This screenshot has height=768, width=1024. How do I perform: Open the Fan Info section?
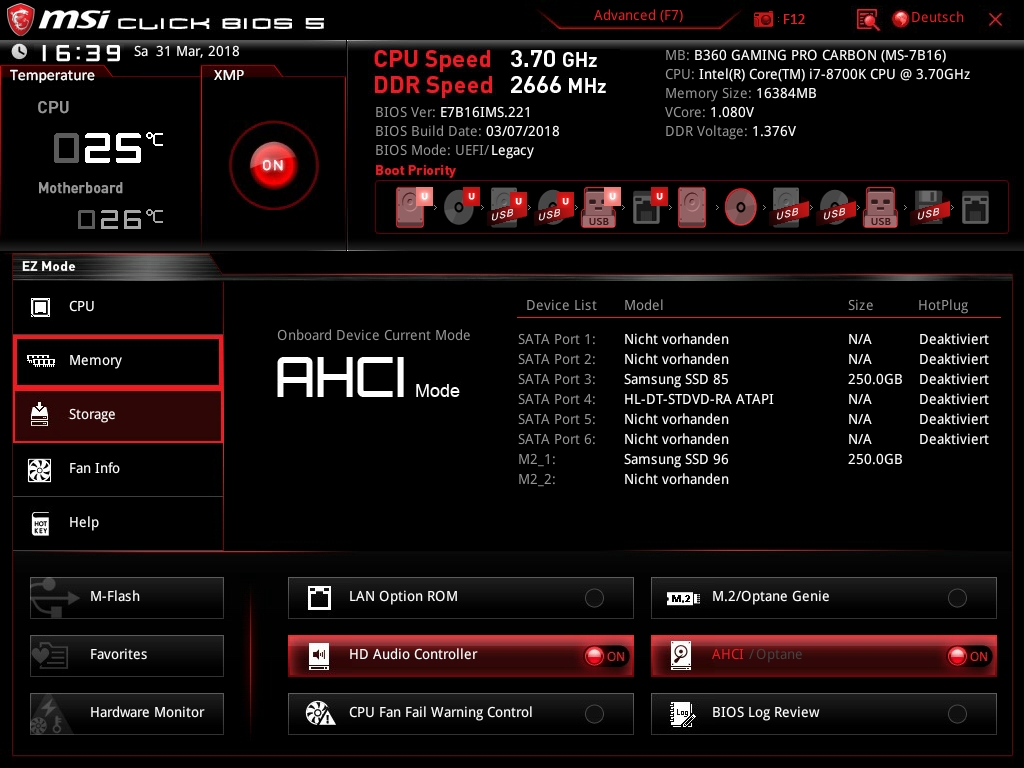(118, 469)
